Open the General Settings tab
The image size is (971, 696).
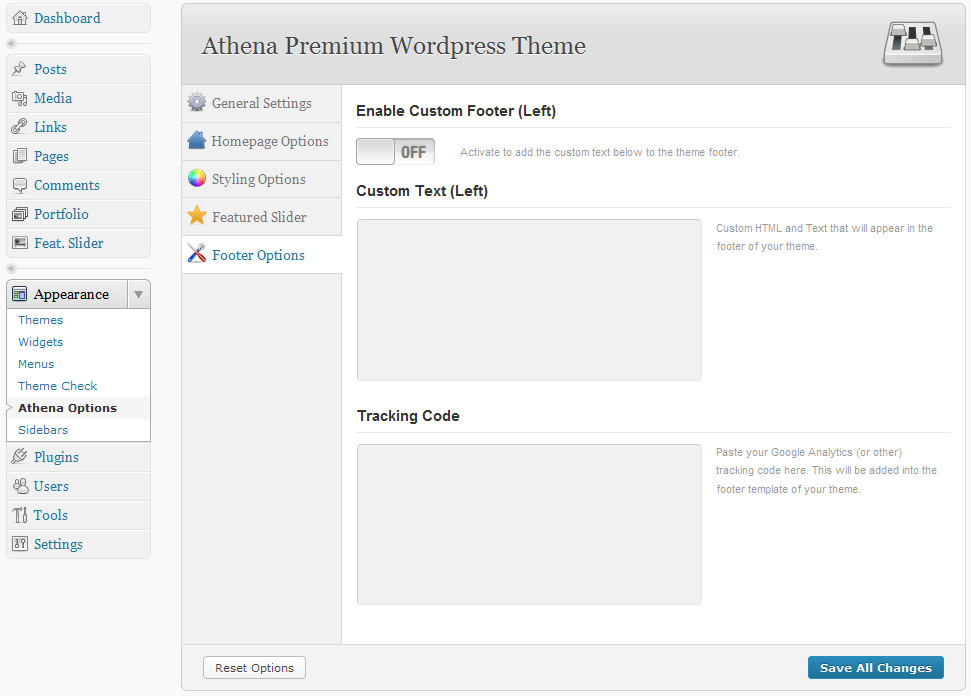pos(261,103)
